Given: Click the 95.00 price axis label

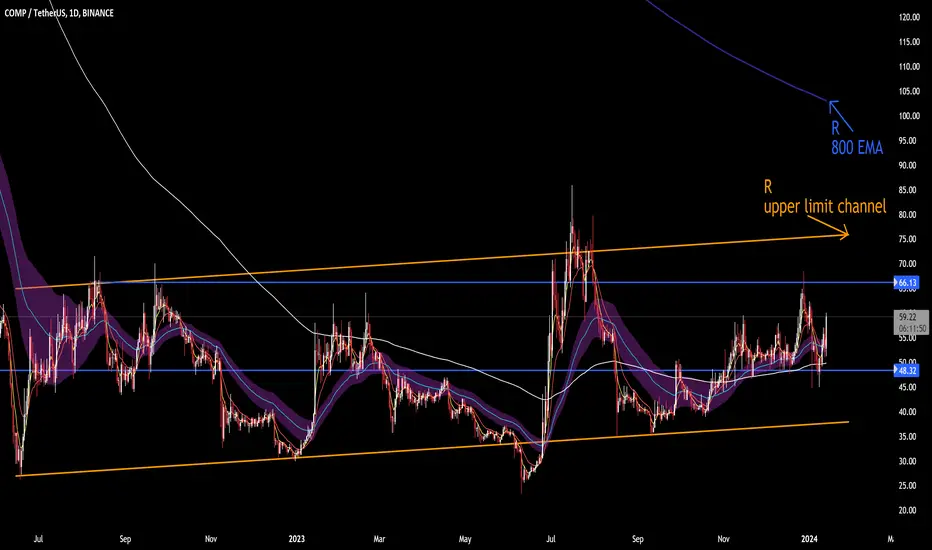Looking at the screenshot, I should [908, 141].
